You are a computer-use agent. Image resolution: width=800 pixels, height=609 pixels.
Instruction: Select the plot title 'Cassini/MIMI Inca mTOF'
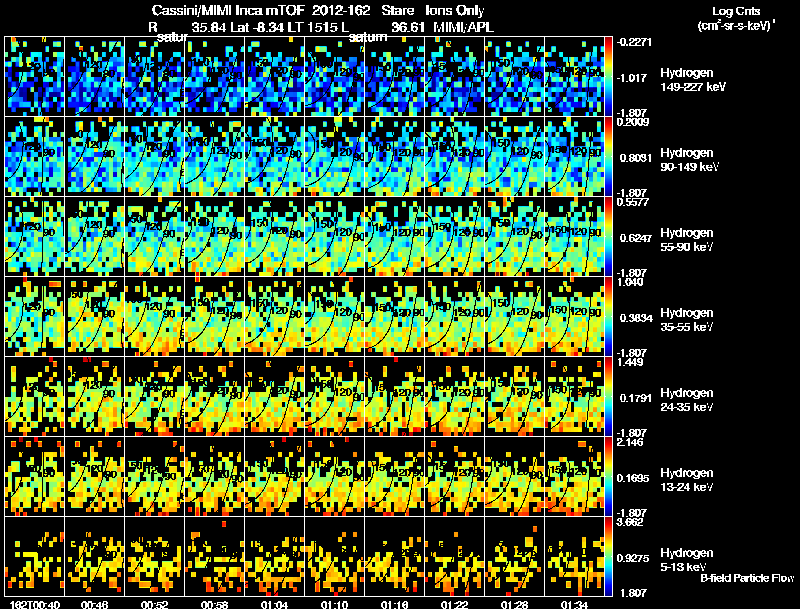228,10
